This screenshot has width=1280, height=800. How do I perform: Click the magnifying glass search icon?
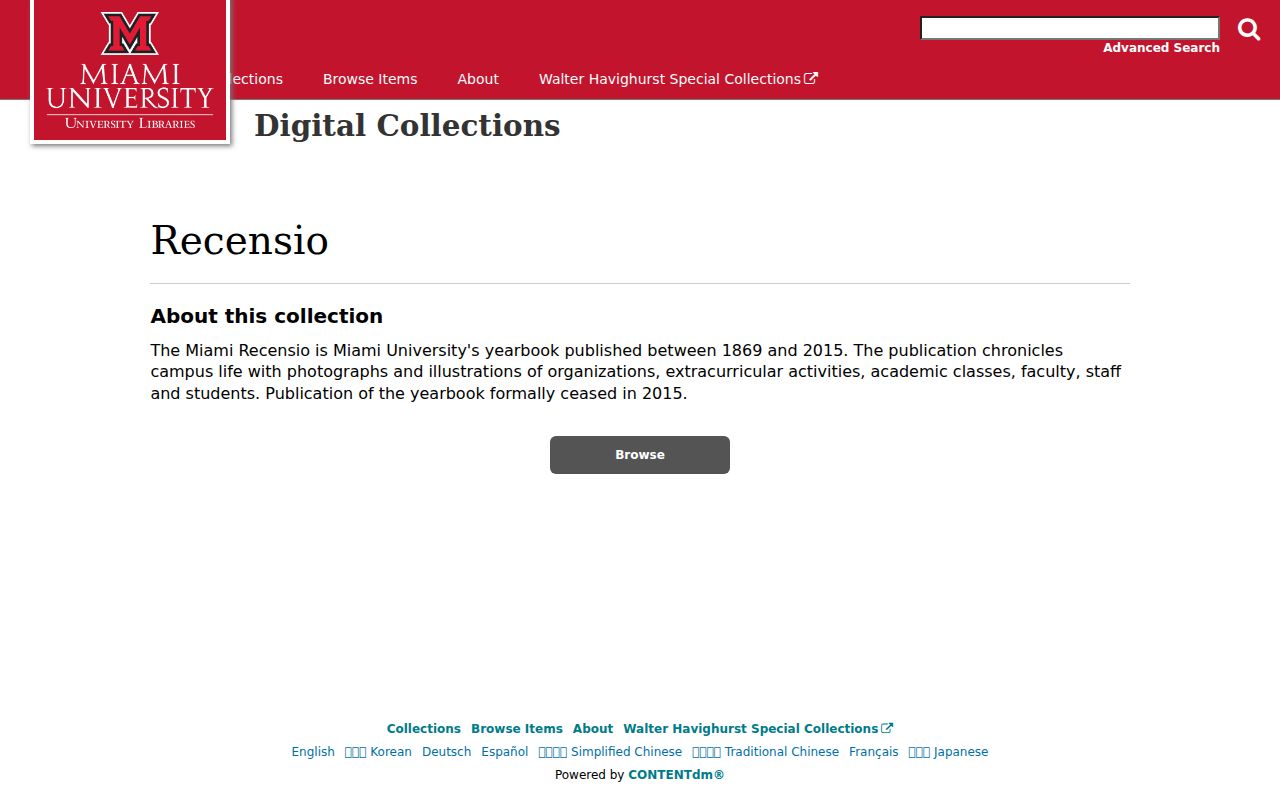point(1249,29)
